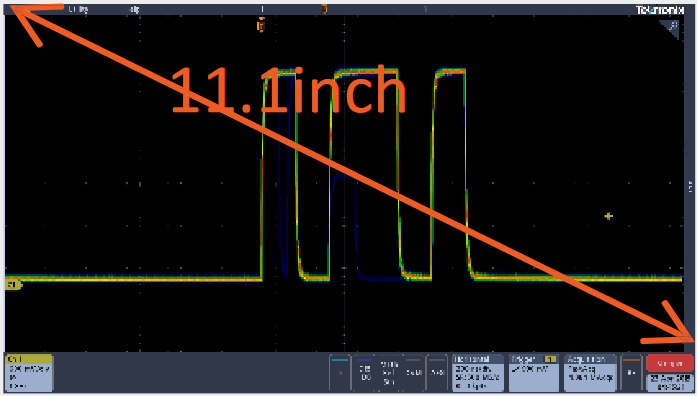This screenshot has width=697, height=396.
Task: Click the orange marker on the top record bar
Action: (x=324, y=9)
